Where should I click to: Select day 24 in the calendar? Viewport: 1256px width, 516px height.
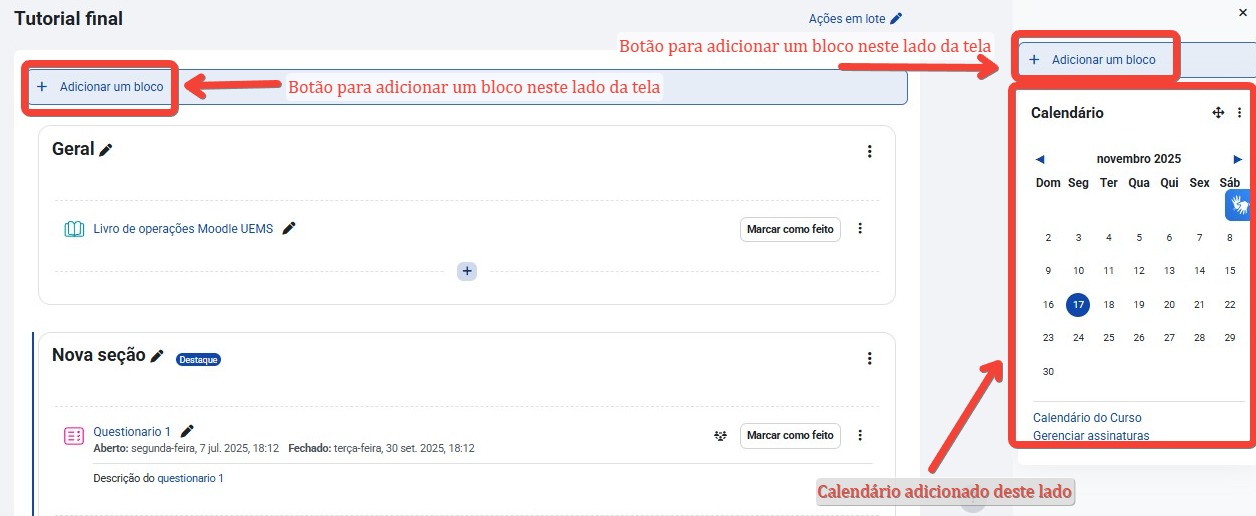1078,338
